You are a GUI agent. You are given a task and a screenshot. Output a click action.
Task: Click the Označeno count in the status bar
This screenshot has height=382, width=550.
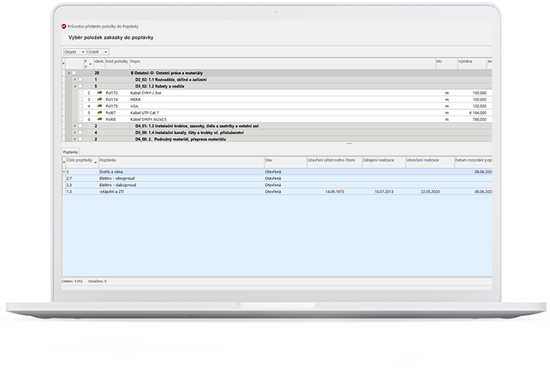[97, 281]
